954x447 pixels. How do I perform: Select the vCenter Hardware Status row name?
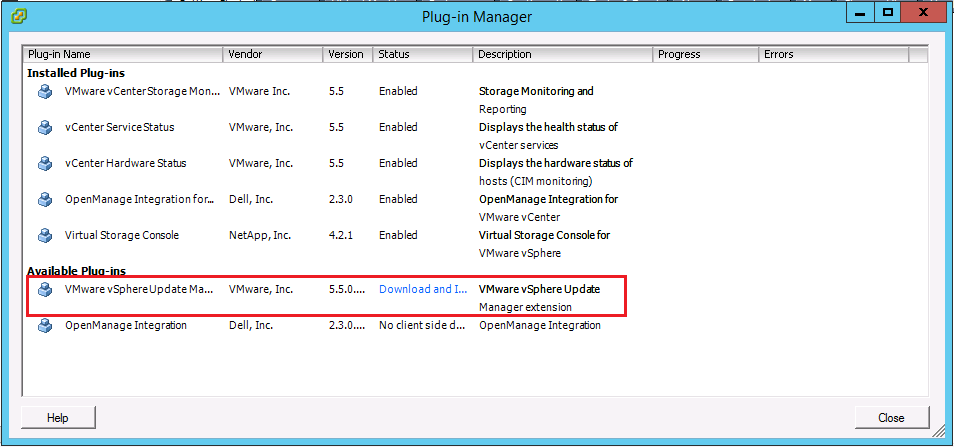click(125, 164)
